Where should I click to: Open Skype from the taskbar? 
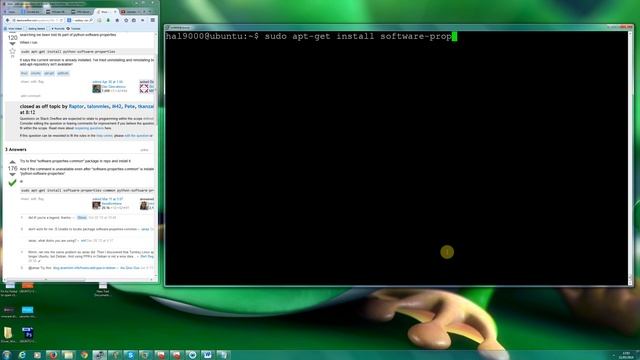click(x=130, y=355)
